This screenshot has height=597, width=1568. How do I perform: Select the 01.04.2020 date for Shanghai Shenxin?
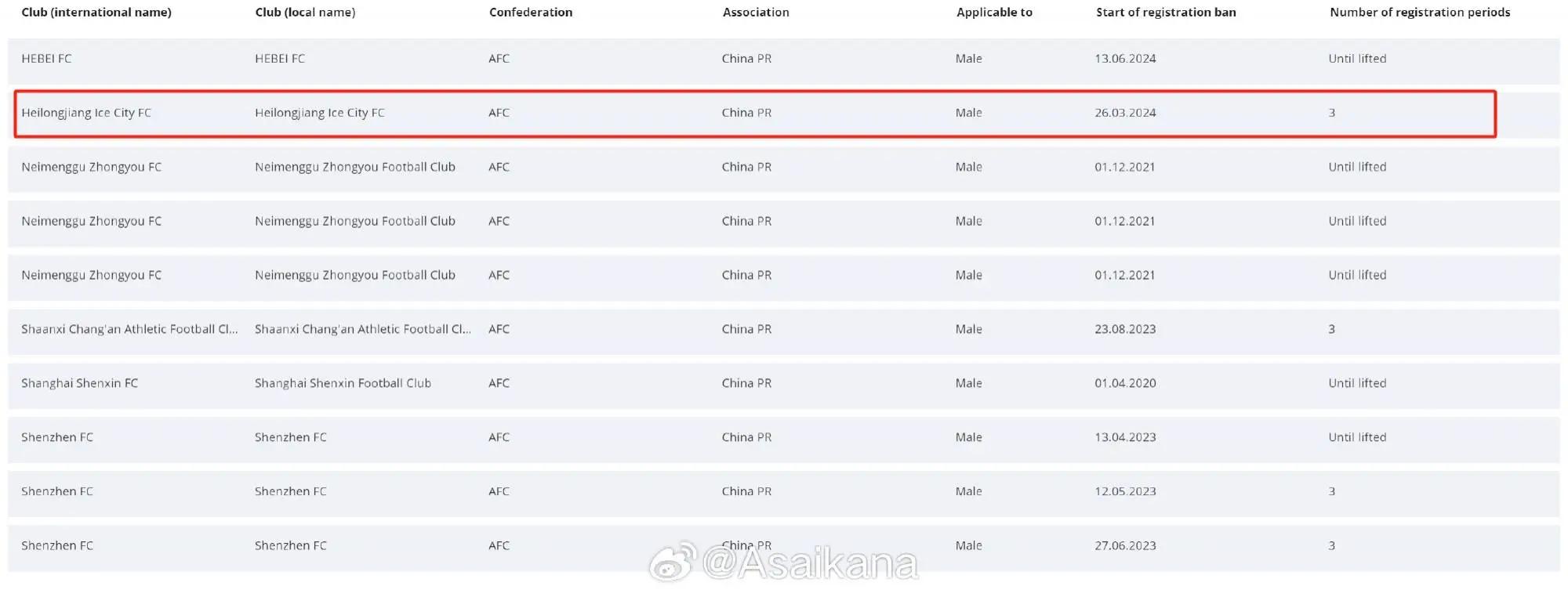1125,383
